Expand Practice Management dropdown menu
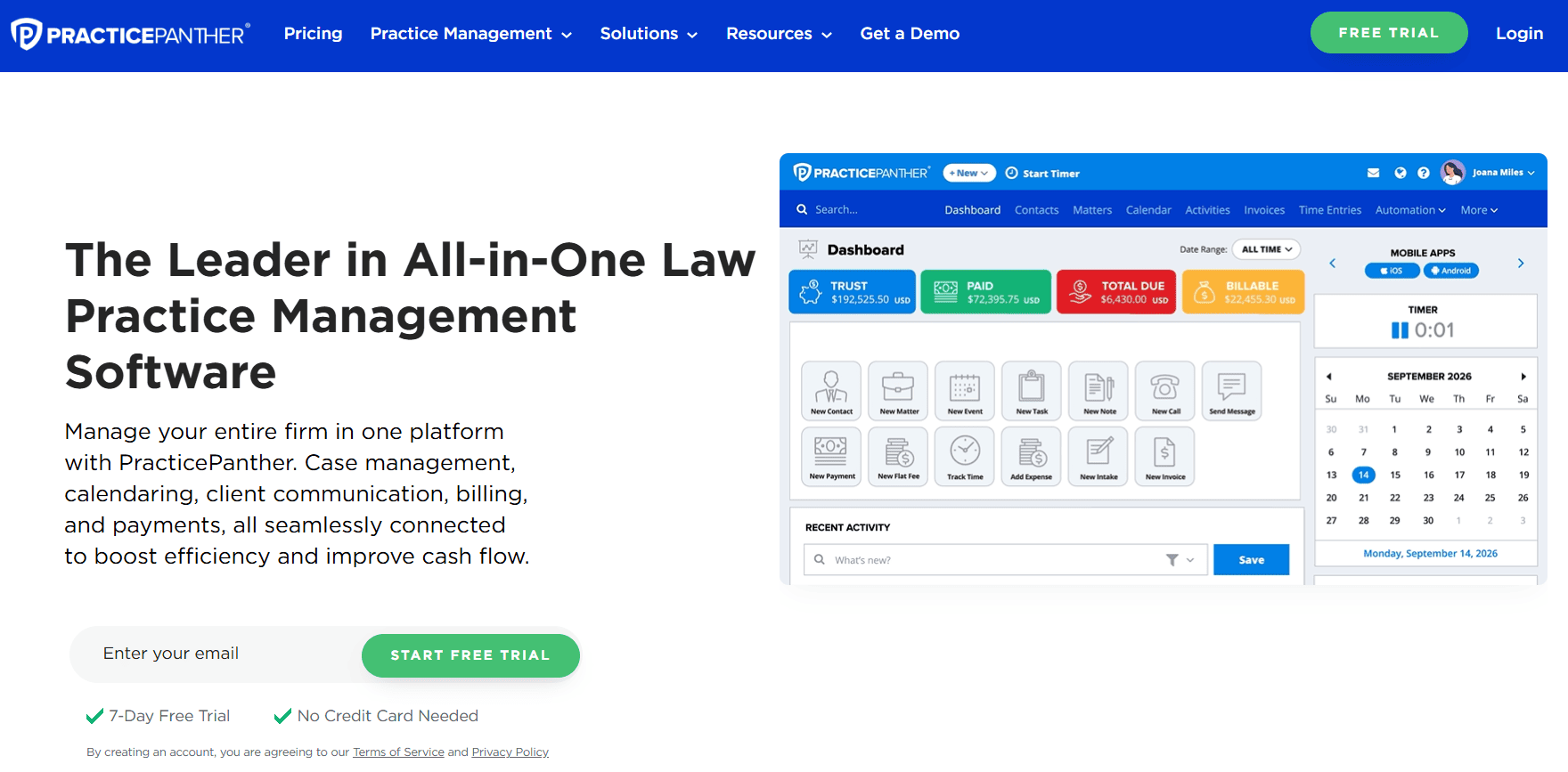This screenshot has height=772, width=1568. coord(470,34)
